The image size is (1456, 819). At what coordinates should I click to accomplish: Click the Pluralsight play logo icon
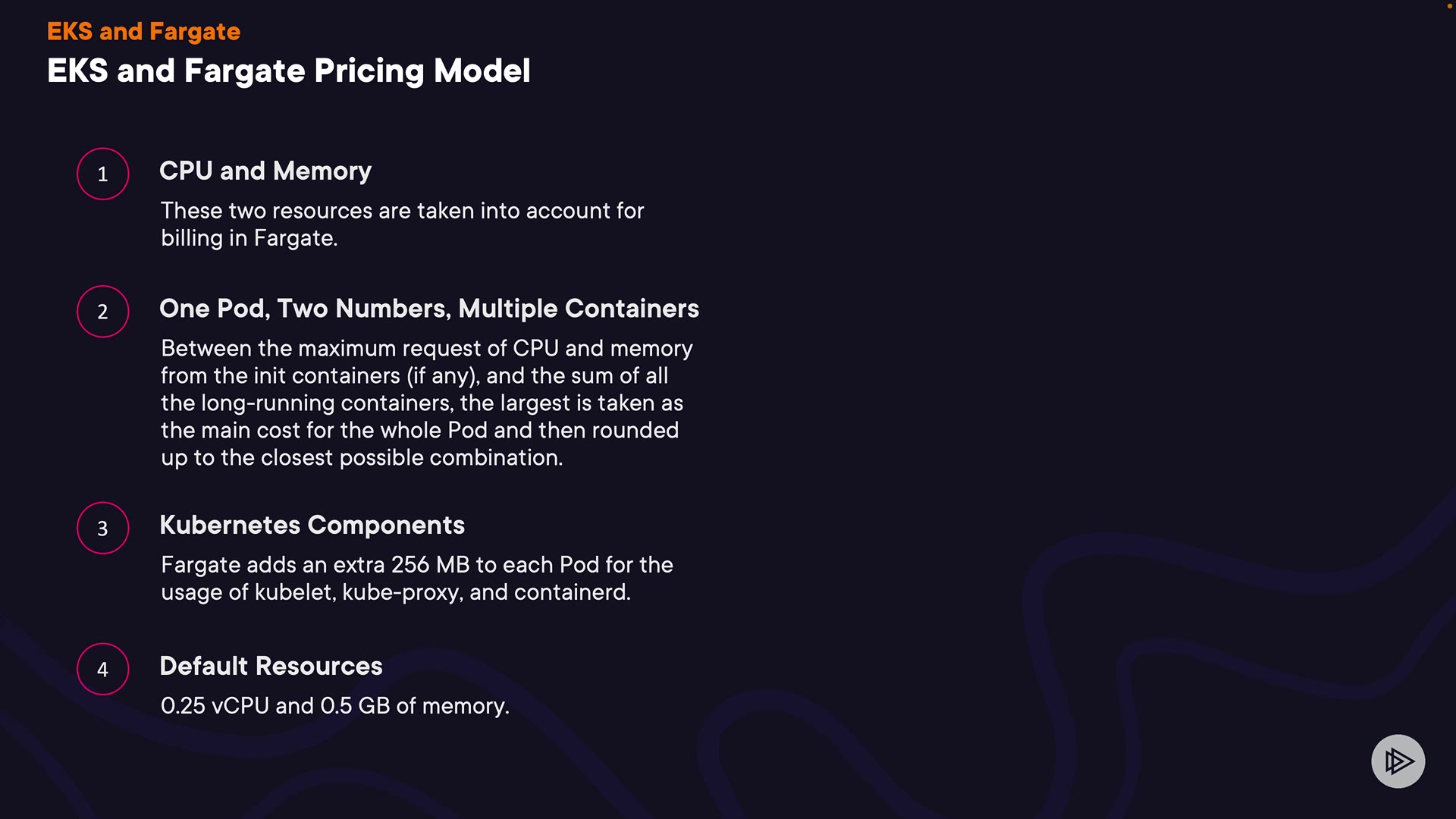[1398, 761]
